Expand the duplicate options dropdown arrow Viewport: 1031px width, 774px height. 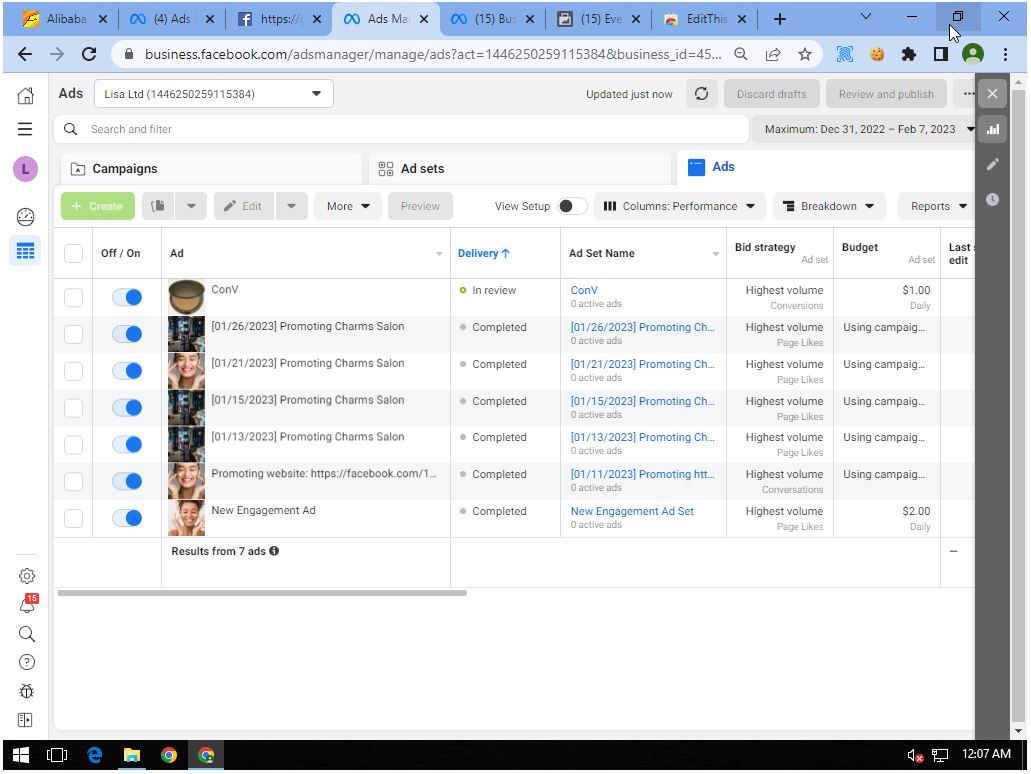[x=191, y=206]
